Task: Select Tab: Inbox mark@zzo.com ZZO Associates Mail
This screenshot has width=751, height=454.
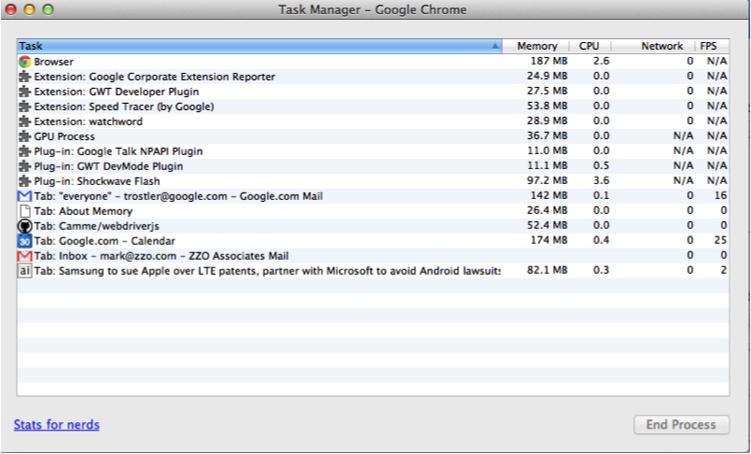Action: (373, 256)
